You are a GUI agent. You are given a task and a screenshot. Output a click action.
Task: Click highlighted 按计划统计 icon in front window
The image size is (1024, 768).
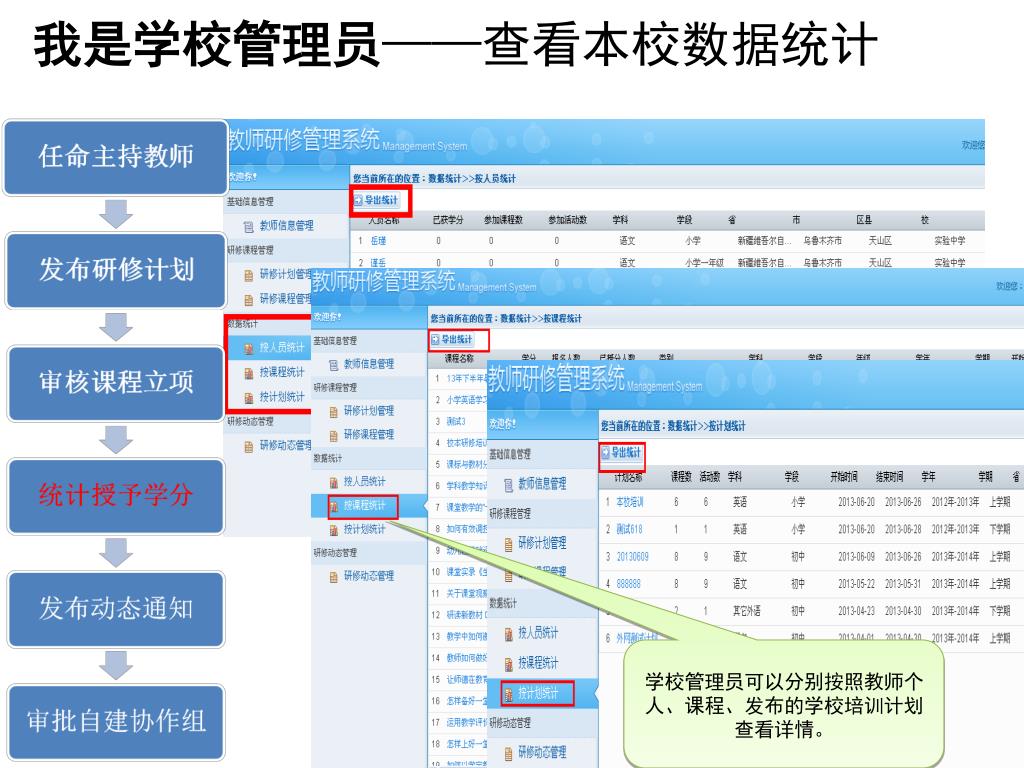tap(509, 694)
